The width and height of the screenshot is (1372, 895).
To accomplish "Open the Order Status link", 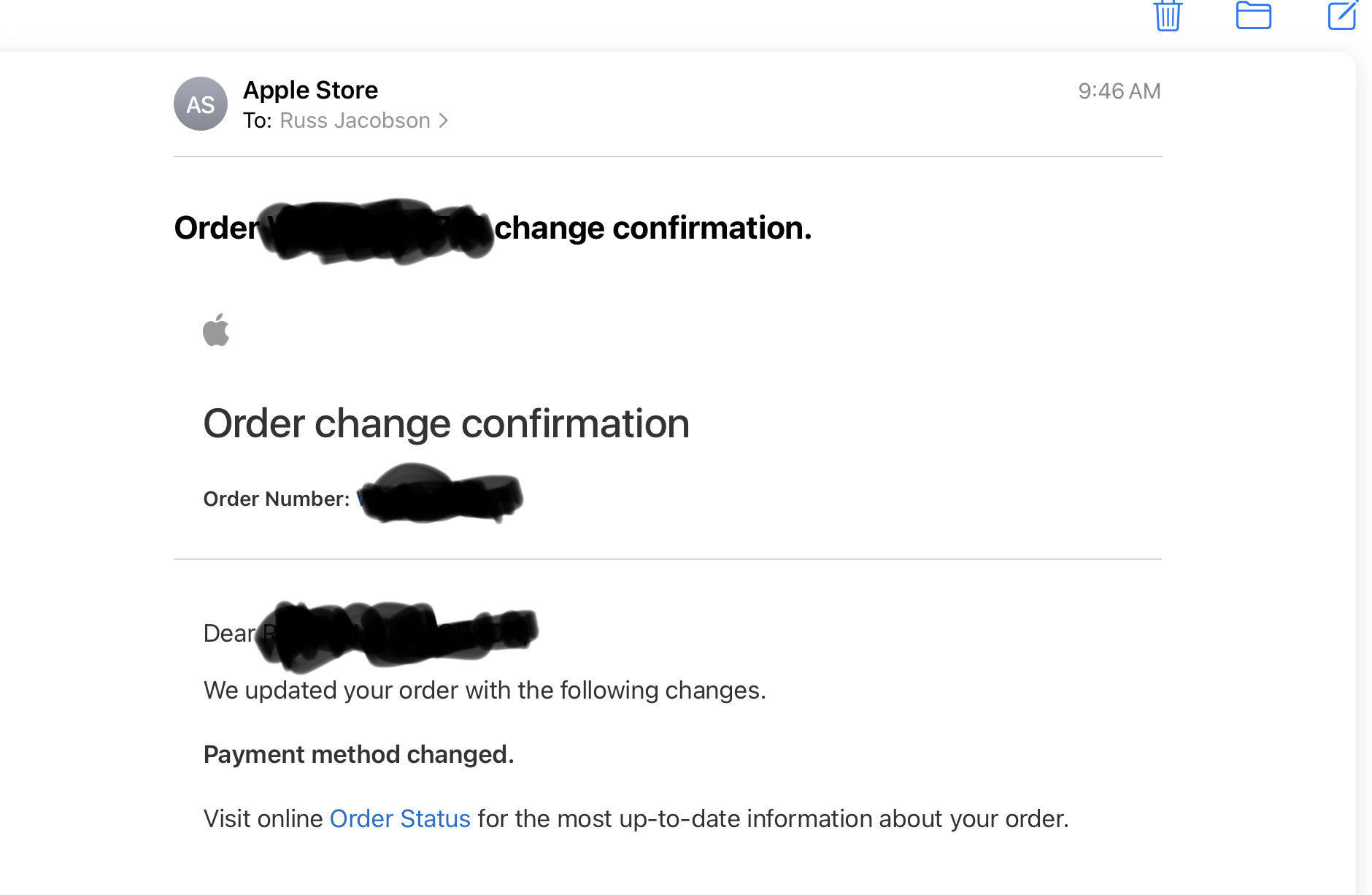I will pos(400,819).
